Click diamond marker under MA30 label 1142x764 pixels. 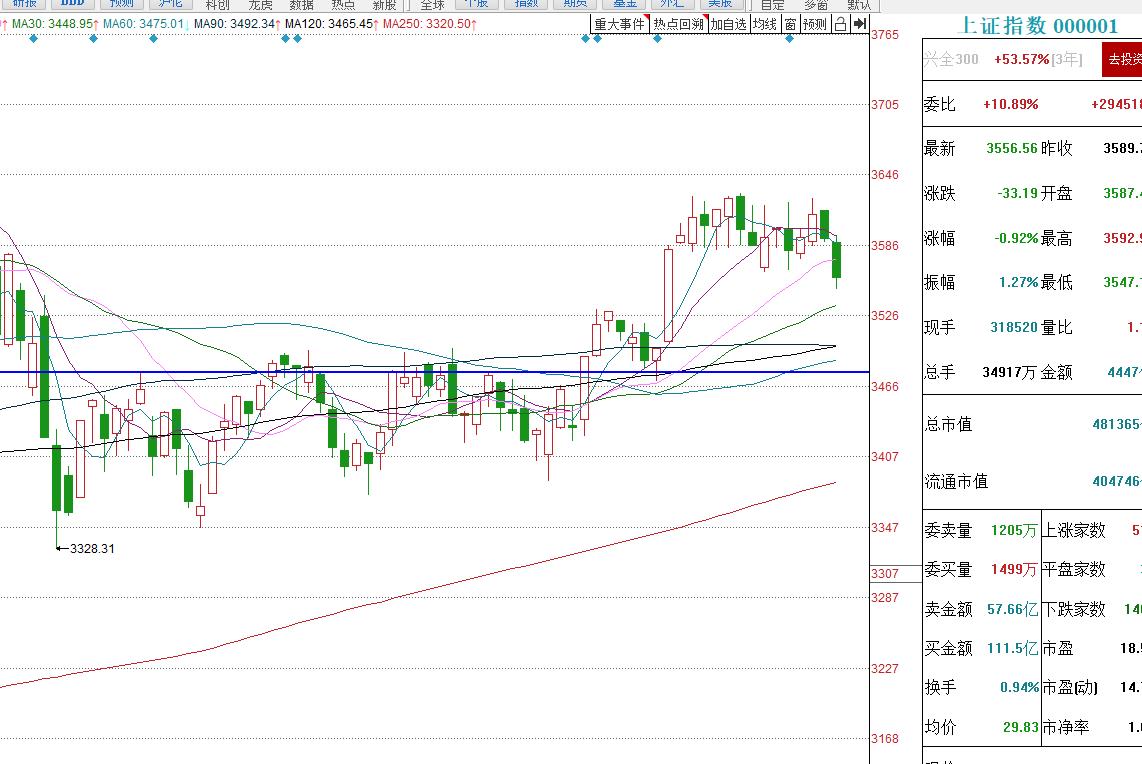34,39
